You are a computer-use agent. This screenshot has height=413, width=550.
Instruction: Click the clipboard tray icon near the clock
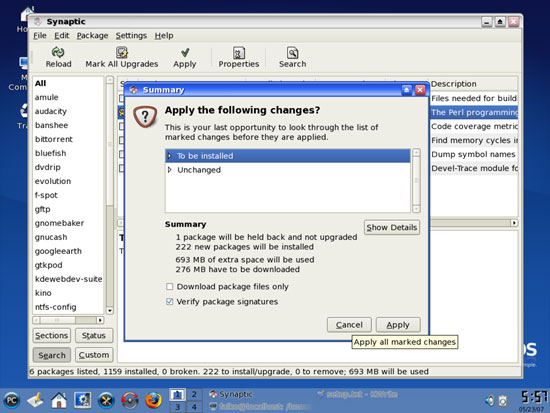[x=503, y=400]
